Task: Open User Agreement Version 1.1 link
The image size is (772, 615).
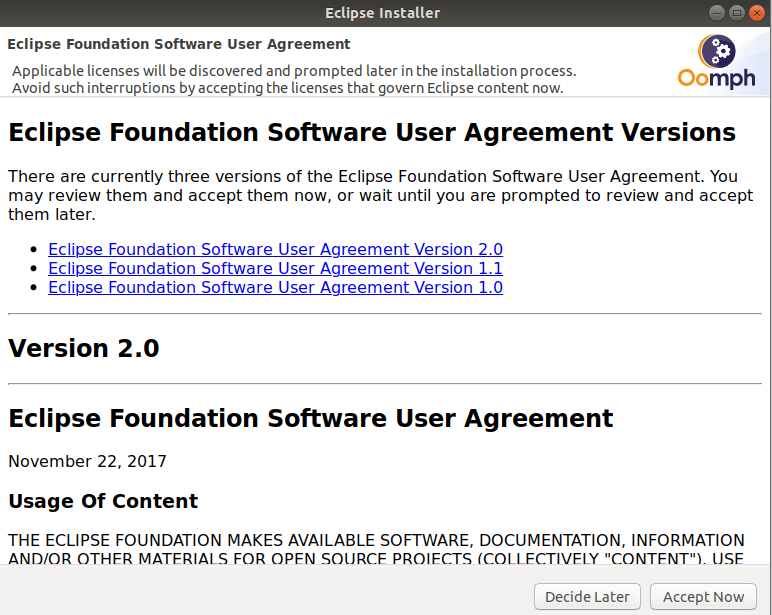Action: [x=275, y=268]
